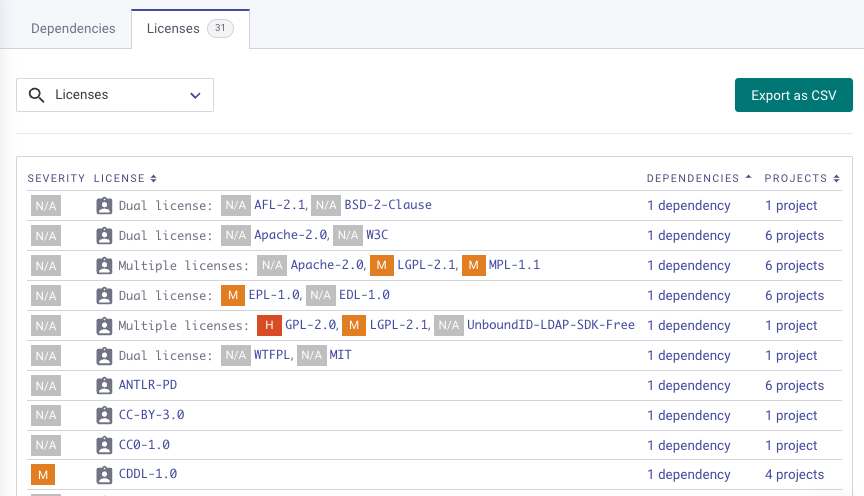The image size is (864, 496).
Task: Sort the table by License column
Action: (x=125, y=178)
